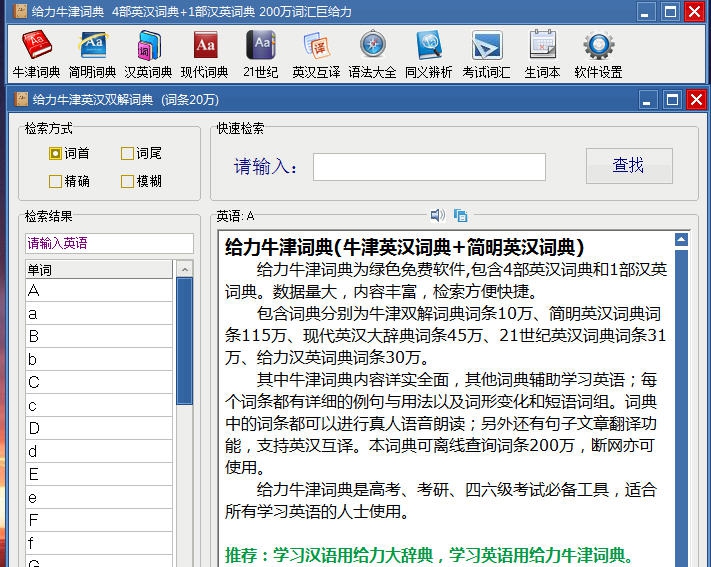Select the 模糊 search mode
The height and width of the screenshot is (567, 711).
tap(141, 181)
